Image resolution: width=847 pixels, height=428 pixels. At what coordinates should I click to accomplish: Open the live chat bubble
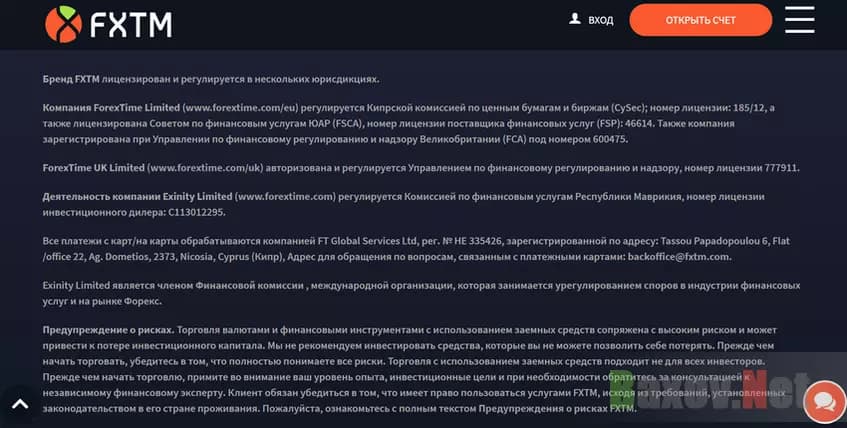825,400
